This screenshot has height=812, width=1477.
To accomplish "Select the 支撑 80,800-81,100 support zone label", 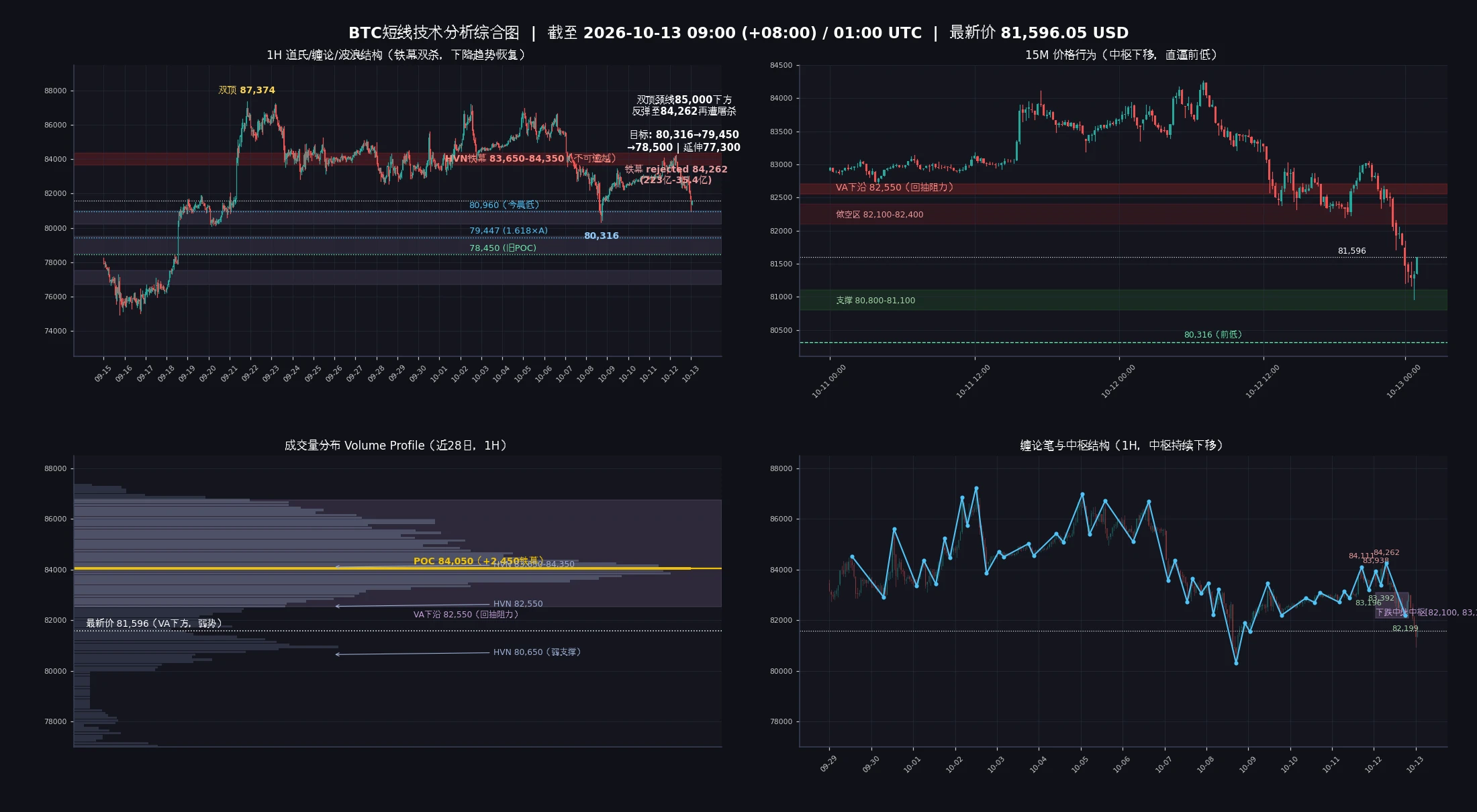I will pos(875,300).
